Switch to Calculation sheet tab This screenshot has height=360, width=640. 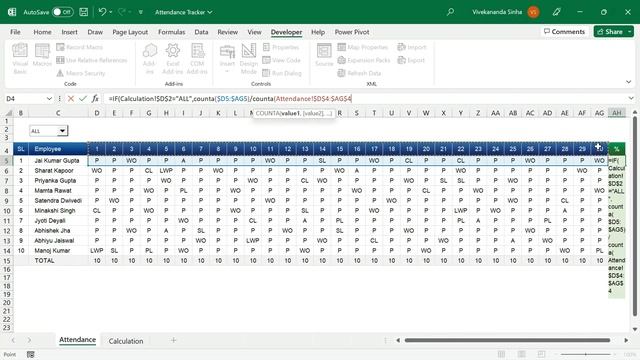tap(126, 341)
